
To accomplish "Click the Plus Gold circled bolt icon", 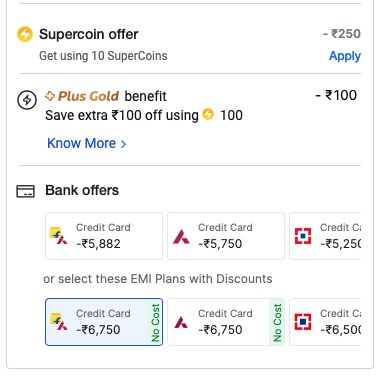I will 27,100.
